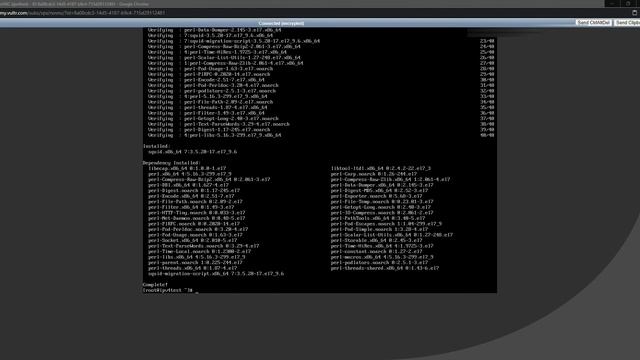Click perl-threads-shared.x86_64 in the dependency list
640x360 pixels.
(384, 268)
